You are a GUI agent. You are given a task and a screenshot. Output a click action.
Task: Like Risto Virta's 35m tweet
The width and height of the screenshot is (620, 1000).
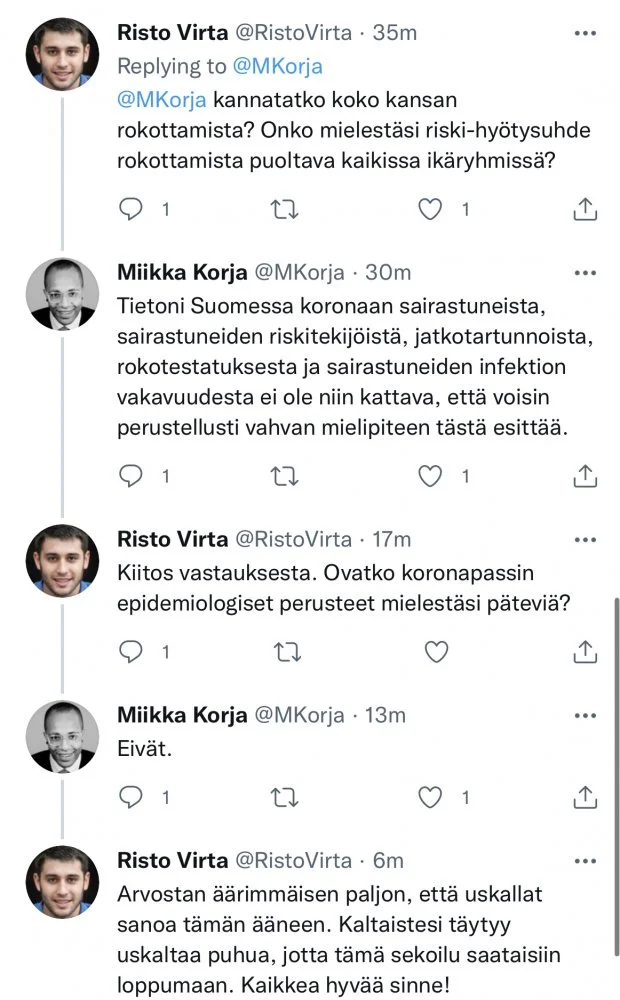(x=430, y=209)
